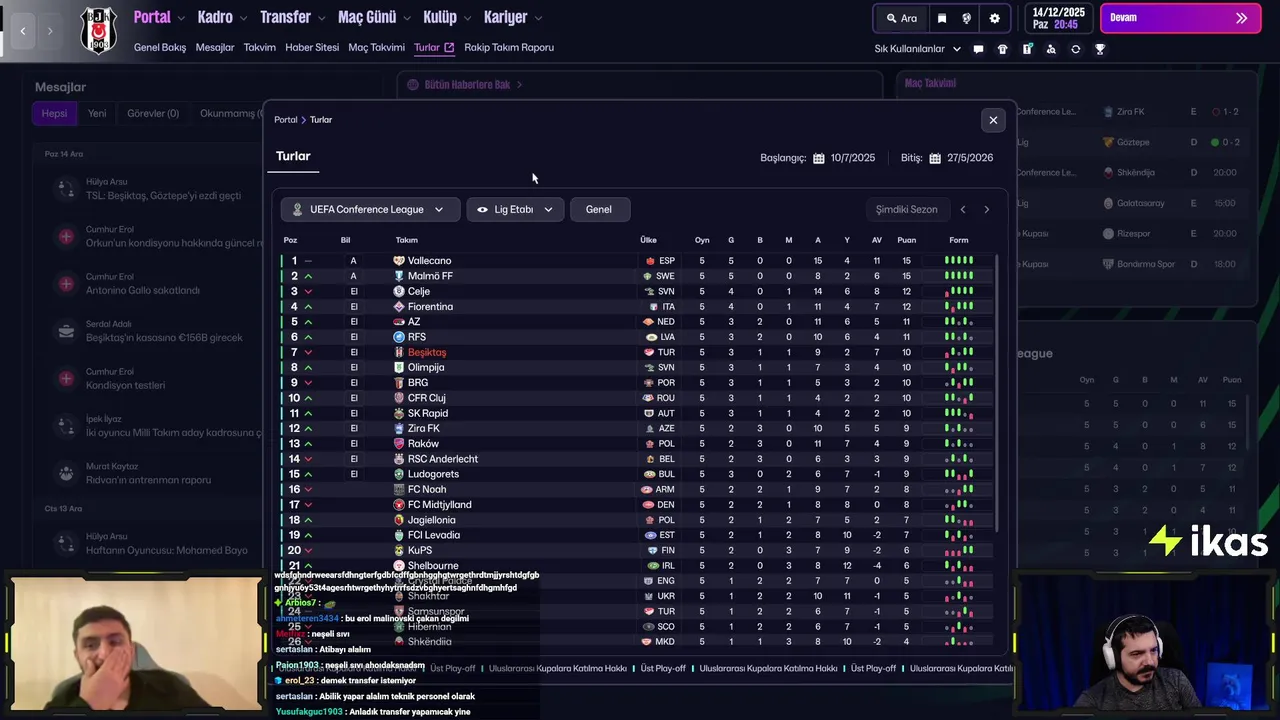Screen dimensions: 1280x720
Task: Expand the Kulüp menu chevron
Action: 466,18
